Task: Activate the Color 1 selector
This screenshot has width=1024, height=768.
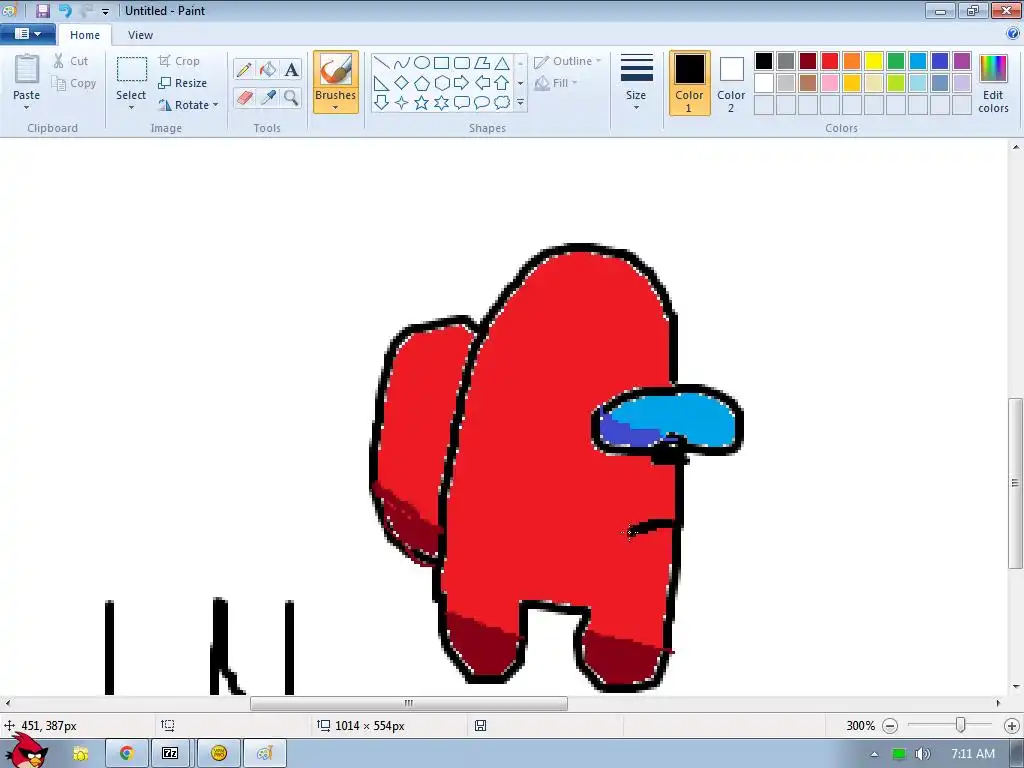Action: tap(690, 82)
